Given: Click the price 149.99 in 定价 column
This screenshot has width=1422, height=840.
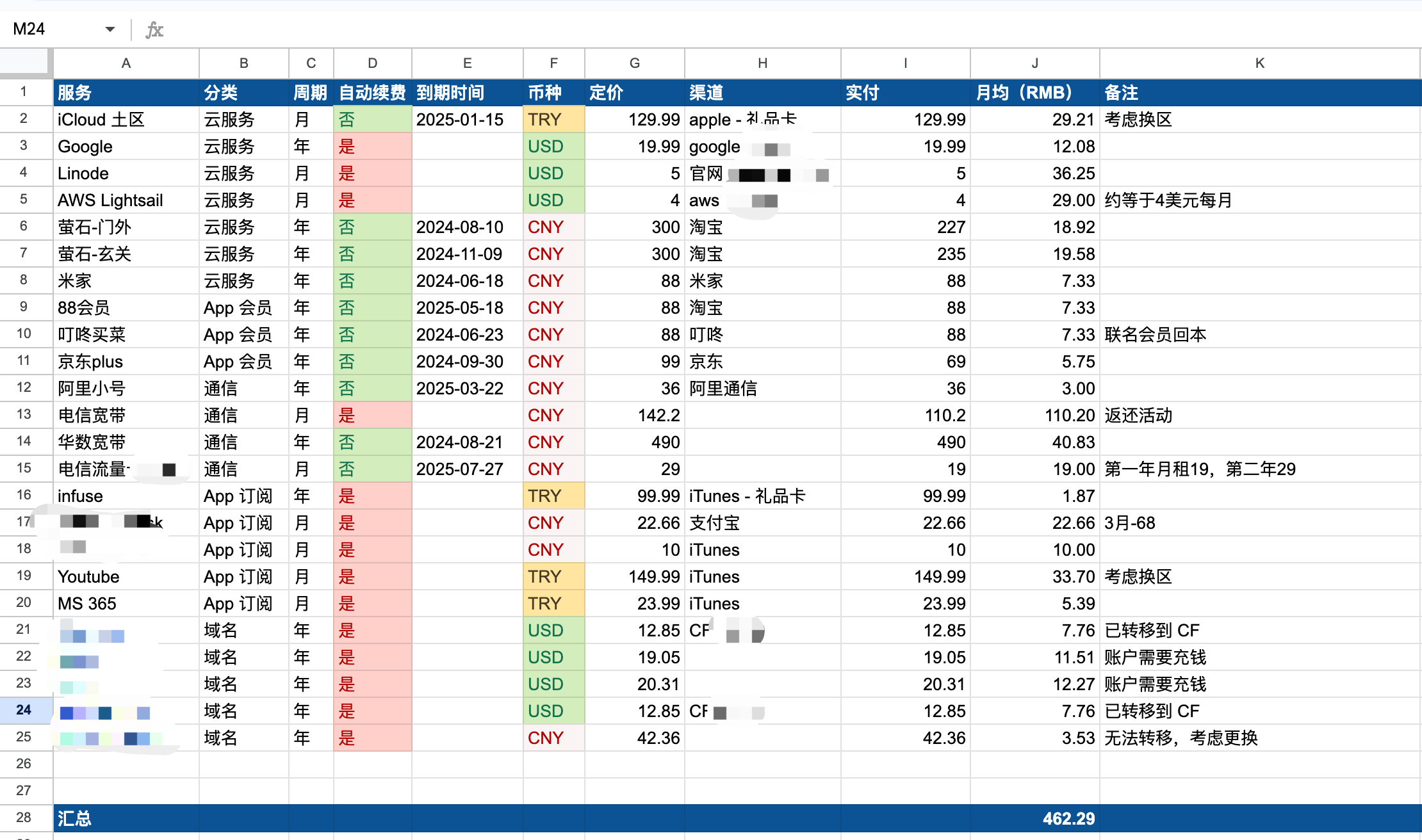Looking at the screenshot, I should [635, 577].
